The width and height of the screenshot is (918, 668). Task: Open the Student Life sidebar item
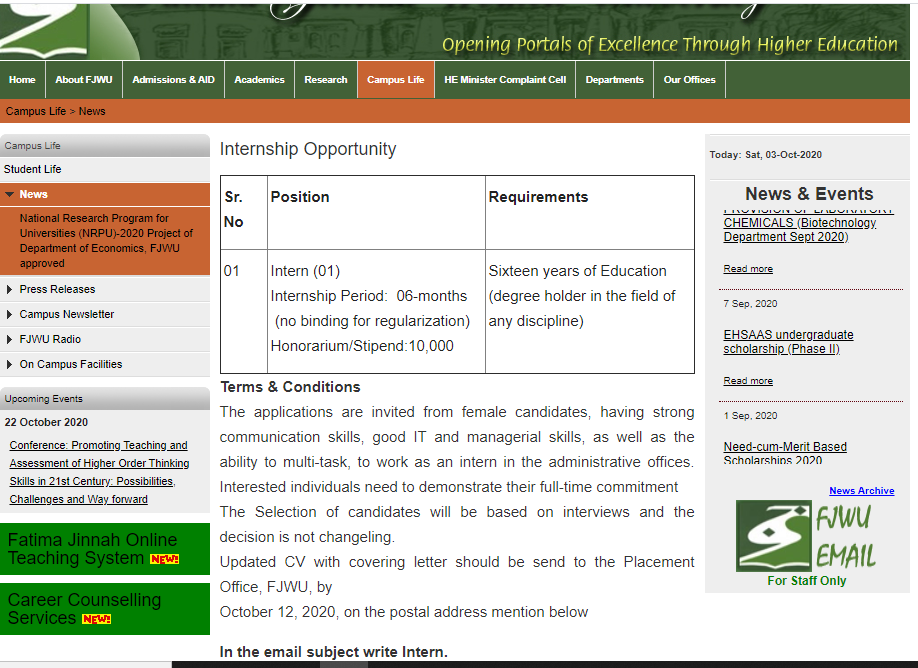[105, 169]
